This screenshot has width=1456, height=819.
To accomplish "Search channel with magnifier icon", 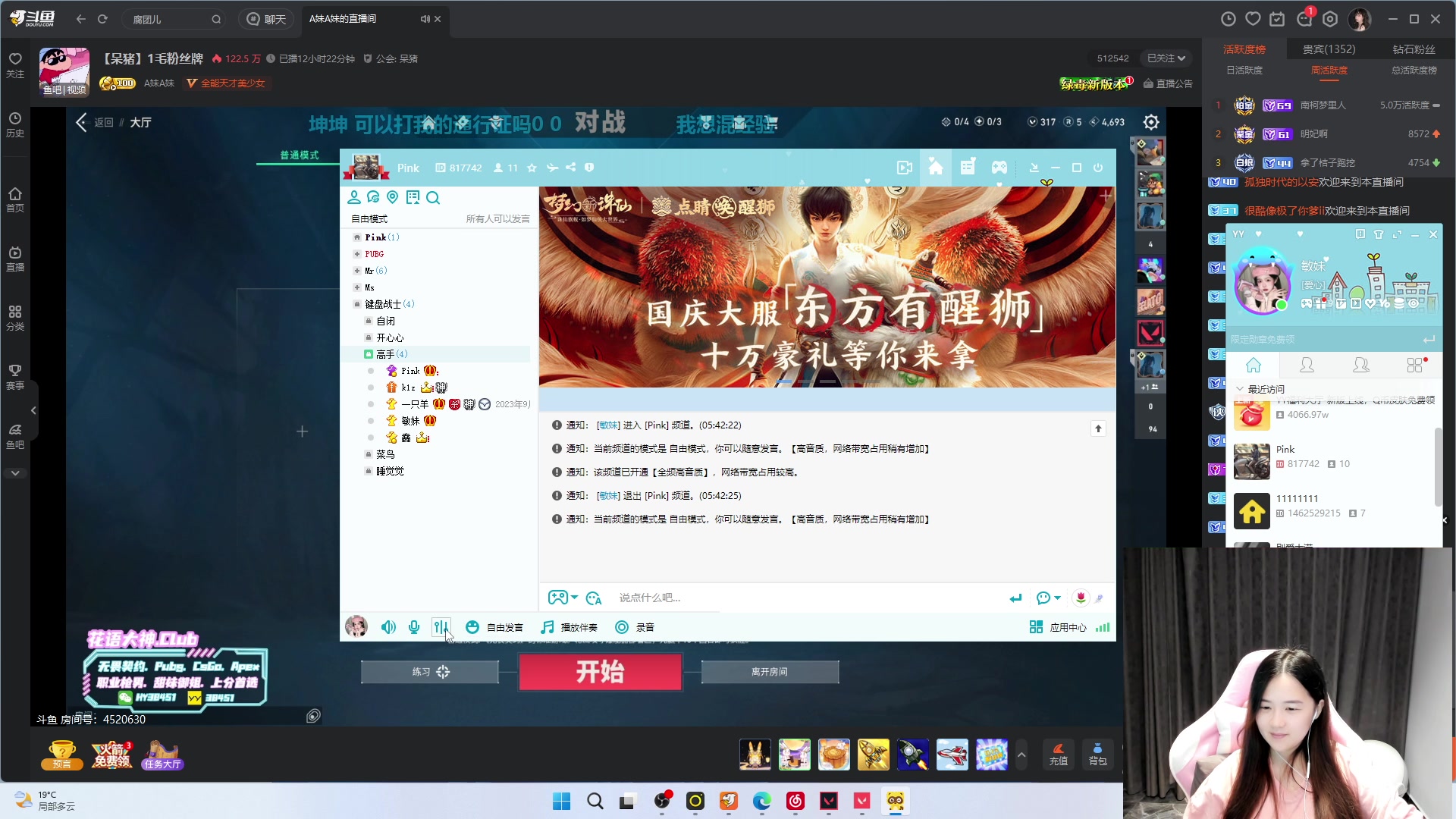I will [433, 198].
